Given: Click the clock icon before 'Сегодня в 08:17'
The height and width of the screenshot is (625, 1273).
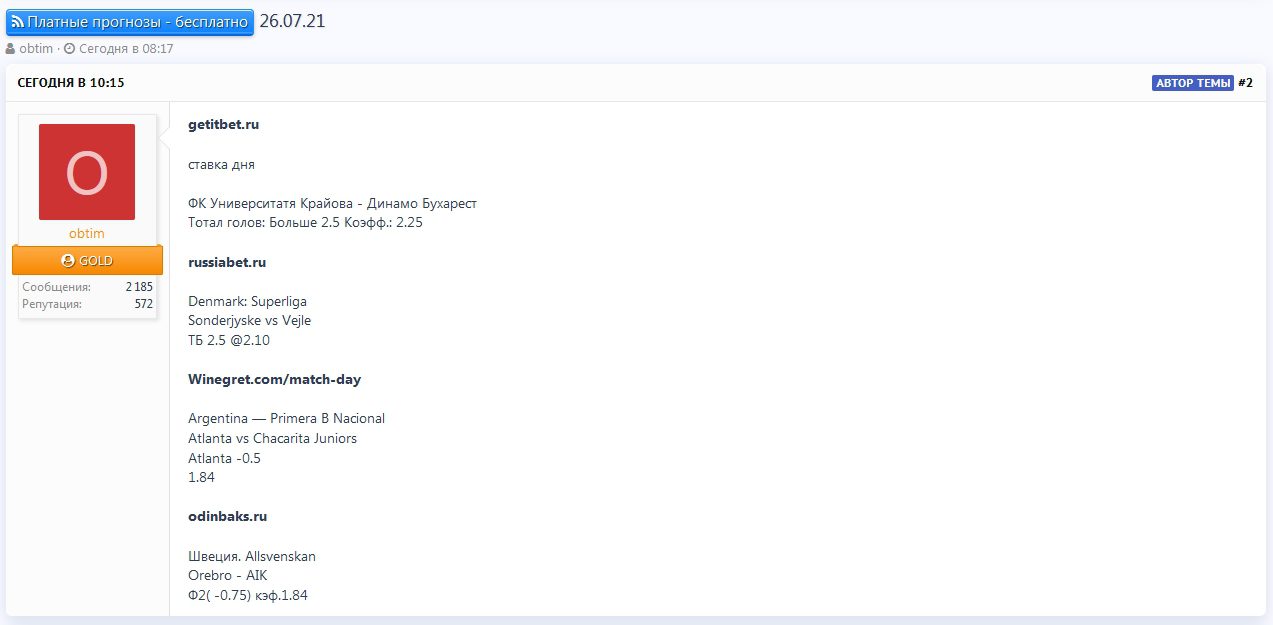Looking at the screenshot, I should (x=69, y=48).
